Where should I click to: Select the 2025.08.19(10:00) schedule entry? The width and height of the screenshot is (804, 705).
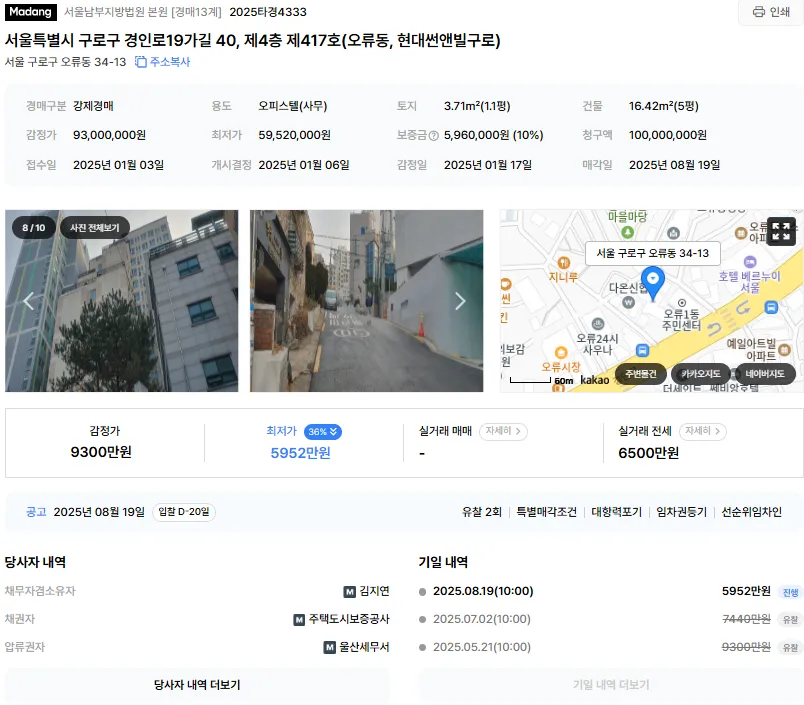[x=483, y=591]
